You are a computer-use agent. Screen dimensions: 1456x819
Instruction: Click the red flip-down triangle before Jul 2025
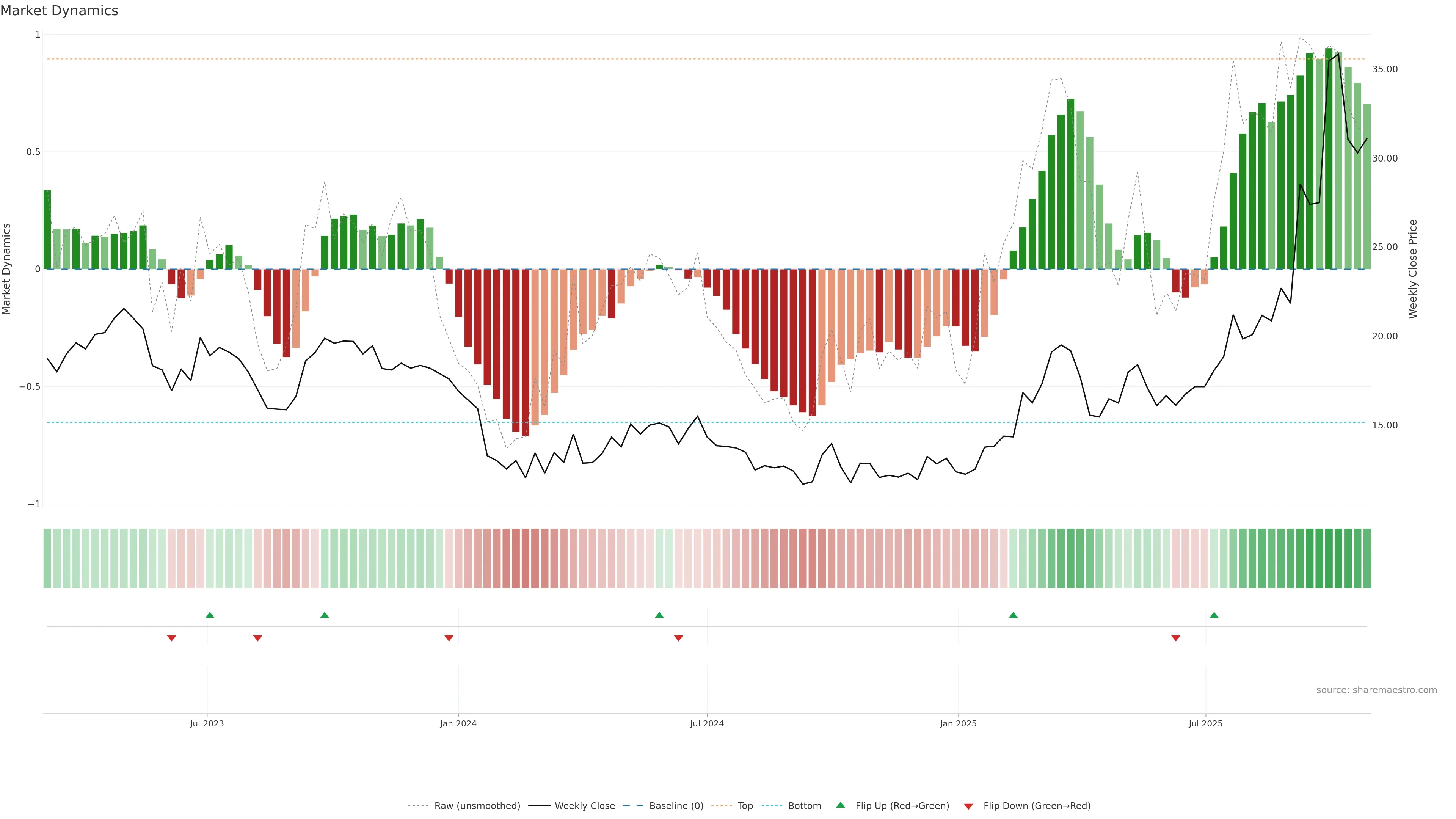coord(1176,638)
